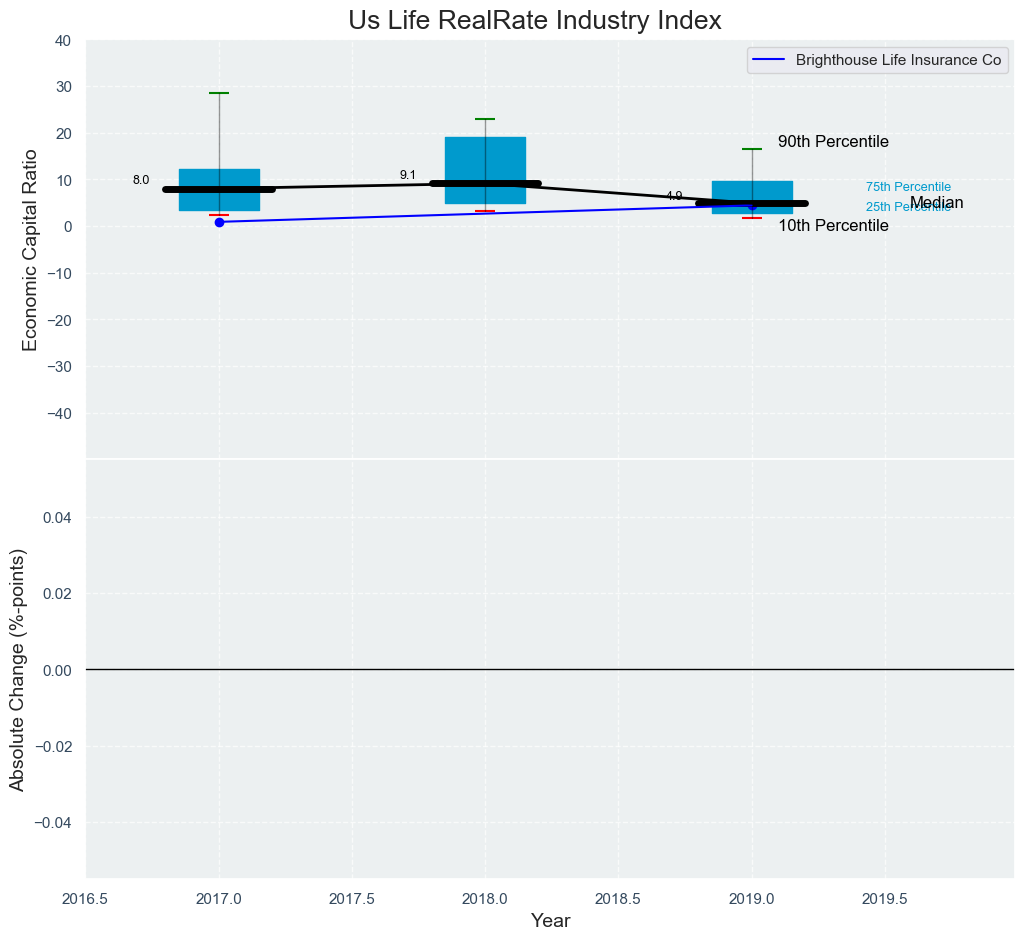Click the 2018.0 tick label on x-axis
The height and width of the screenshot is (940, 1025).
[x=485, y=898]
